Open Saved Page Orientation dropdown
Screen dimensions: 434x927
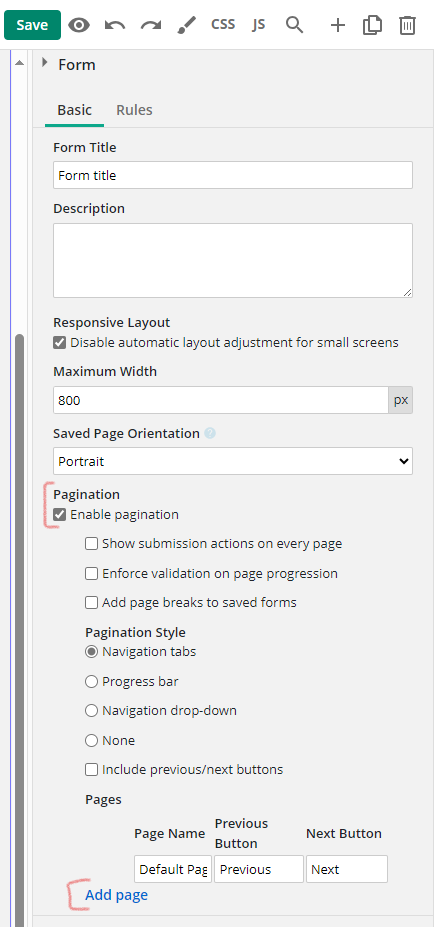point(233,461)
